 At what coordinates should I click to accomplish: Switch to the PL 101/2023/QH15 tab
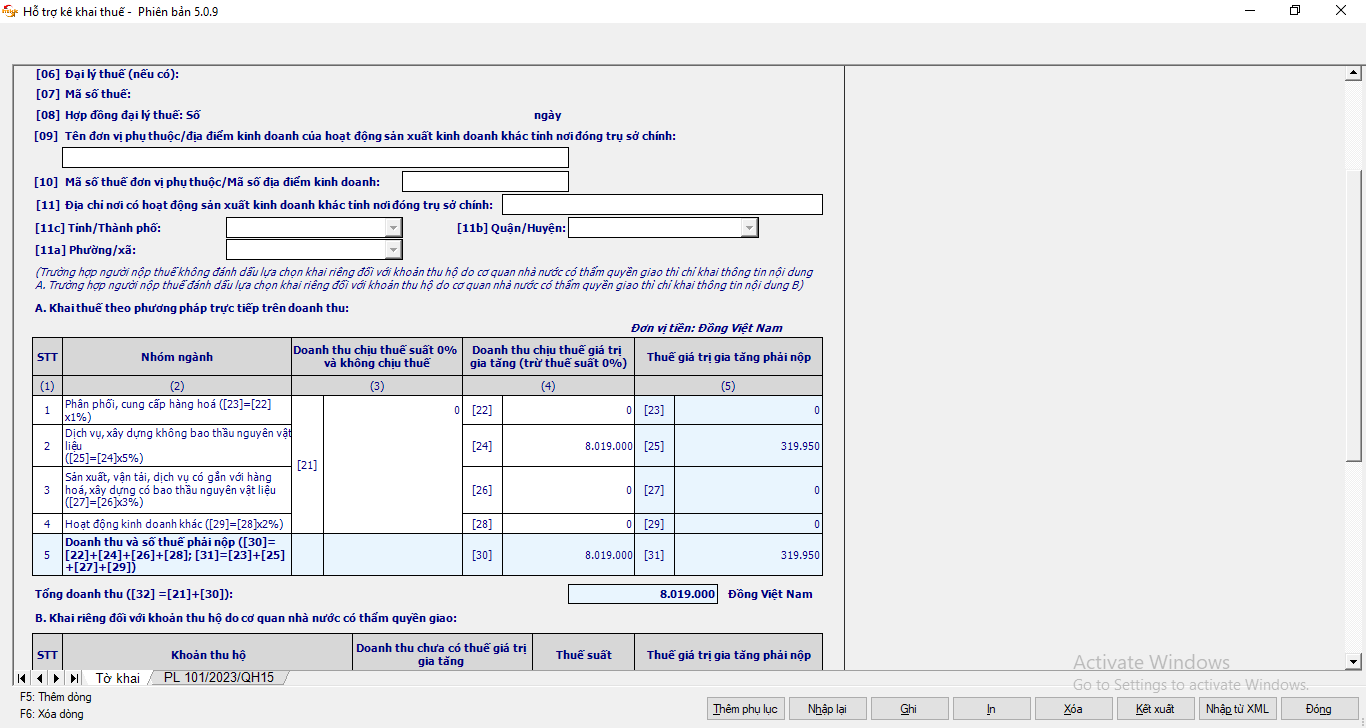219,678
